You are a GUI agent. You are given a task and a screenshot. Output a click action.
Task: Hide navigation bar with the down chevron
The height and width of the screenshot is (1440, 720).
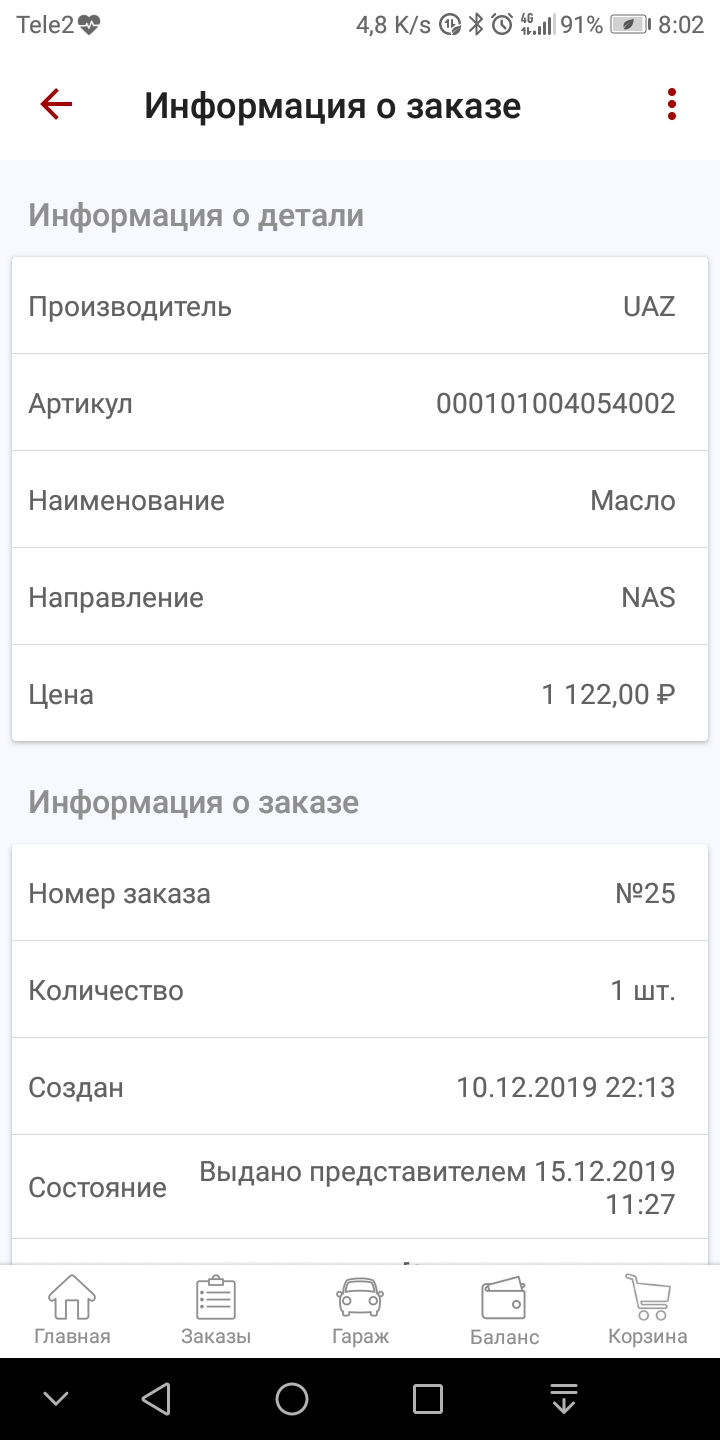coord(56,1399)
